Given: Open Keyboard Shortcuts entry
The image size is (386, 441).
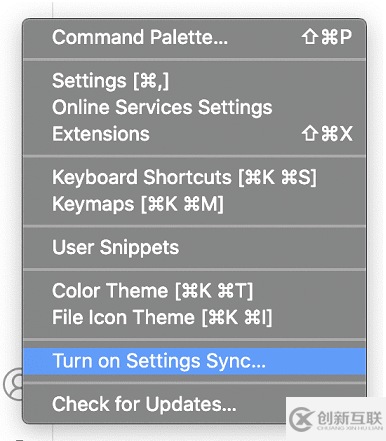Looking at the screenshot, I should [x=195, y=177].
